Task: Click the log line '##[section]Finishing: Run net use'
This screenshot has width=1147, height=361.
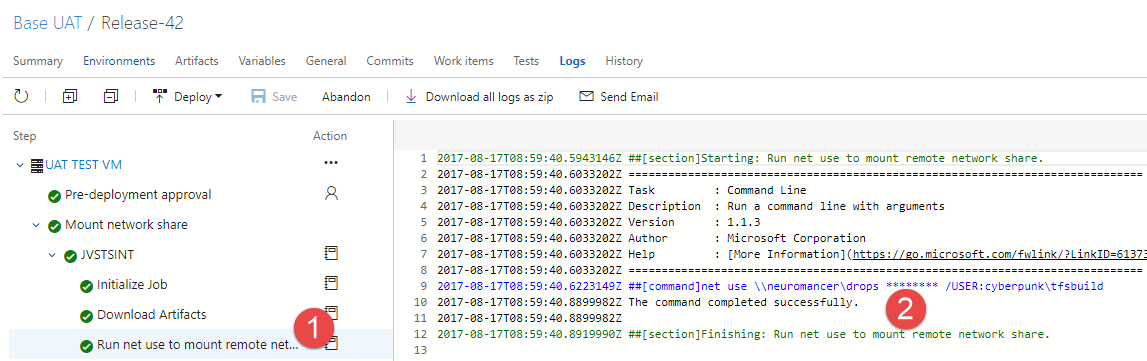Action: pyautogui.click(x=839, y=334)
